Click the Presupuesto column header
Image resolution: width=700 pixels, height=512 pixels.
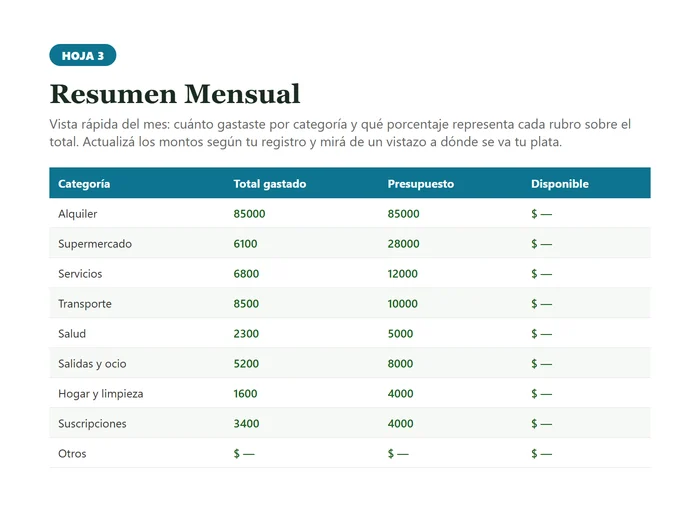tap(421, 184)
